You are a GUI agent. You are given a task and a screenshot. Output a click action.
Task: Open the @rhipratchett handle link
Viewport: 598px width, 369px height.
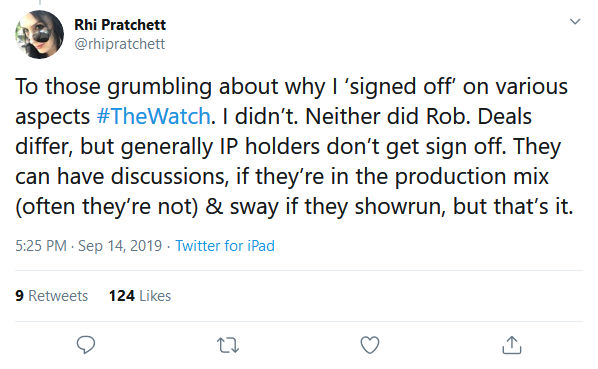coord(120,44)
